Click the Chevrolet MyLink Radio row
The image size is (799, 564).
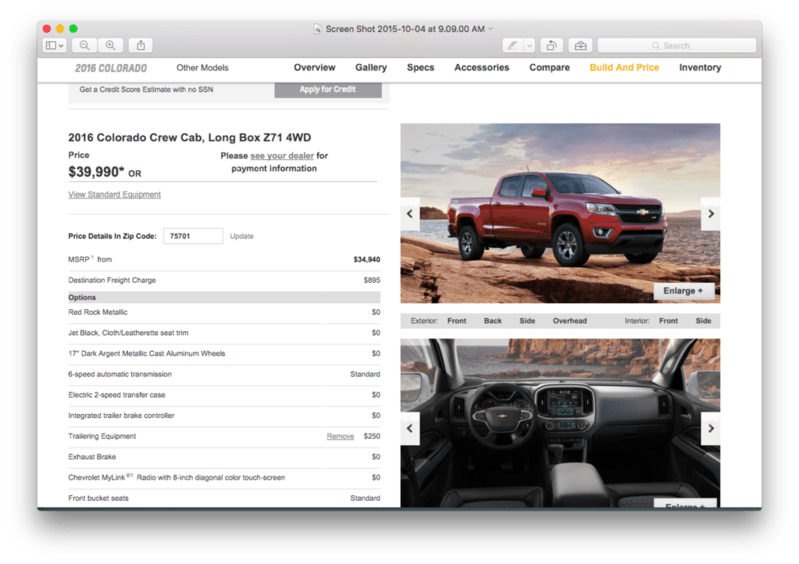(224, 478)
